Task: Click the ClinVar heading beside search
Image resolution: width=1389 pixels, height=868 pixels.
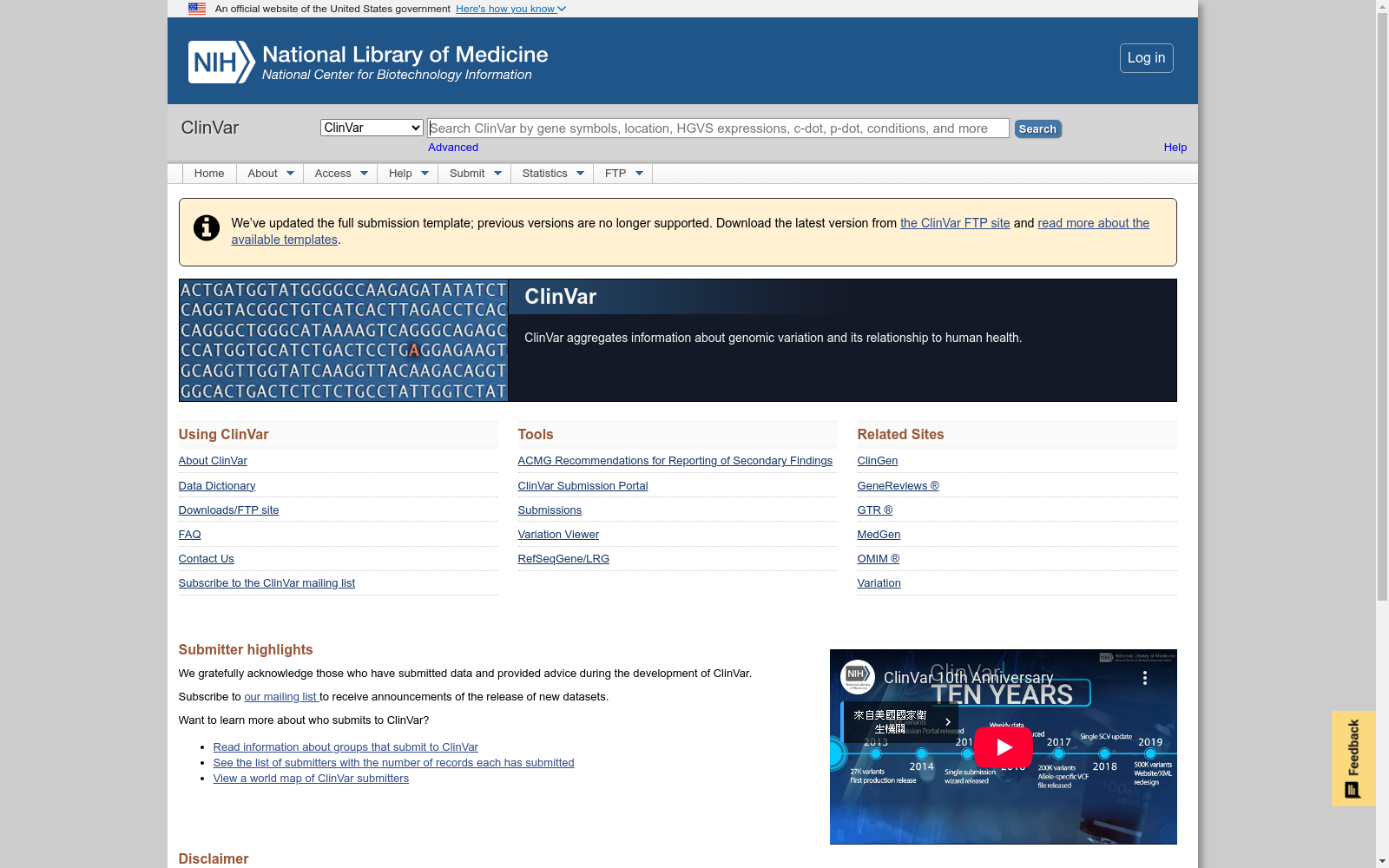Action: (x=209, y=128)
